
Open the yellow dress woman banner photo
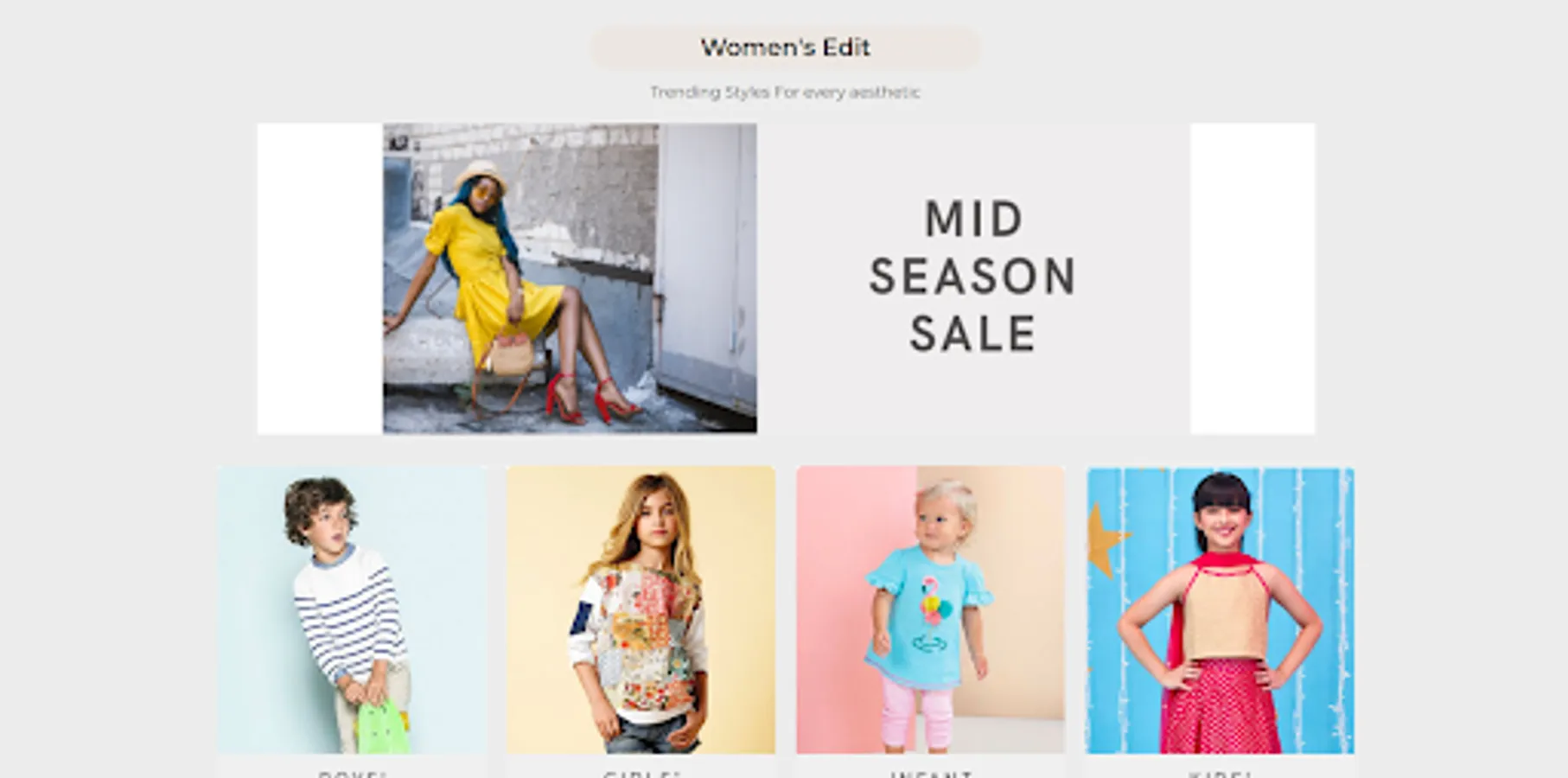tap(570, 278)
